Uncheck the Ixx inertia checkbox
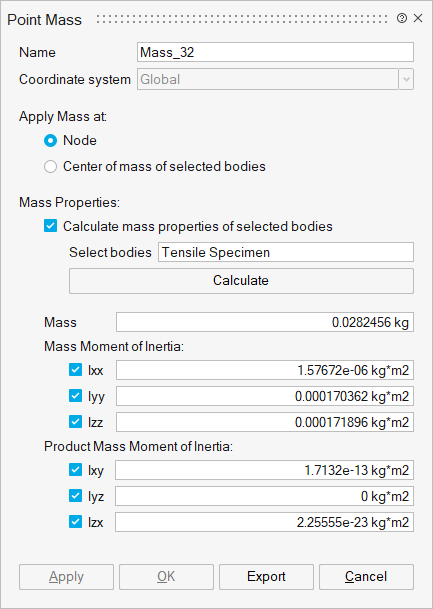 click(75, 370)
